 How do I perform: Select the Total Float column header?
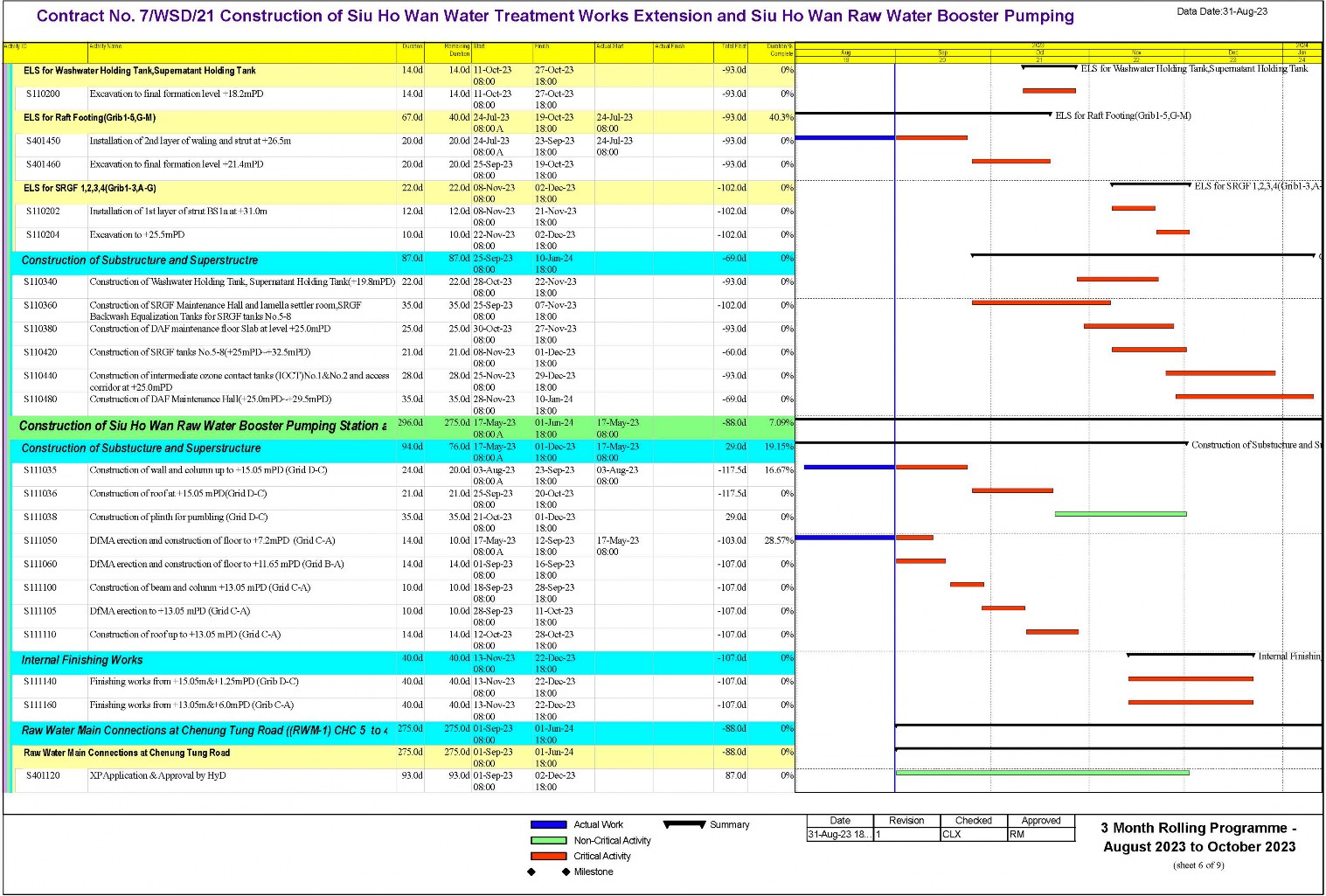(731, 52)
